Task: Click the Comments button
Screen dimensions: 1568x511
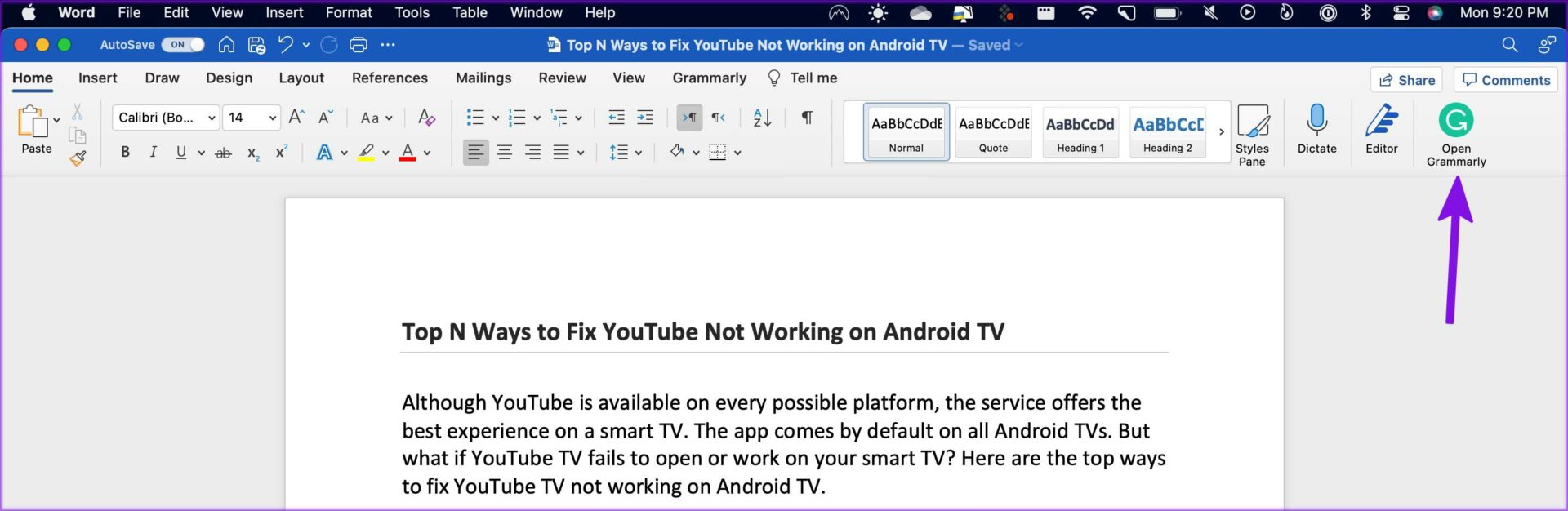Action: [1506, 80]
